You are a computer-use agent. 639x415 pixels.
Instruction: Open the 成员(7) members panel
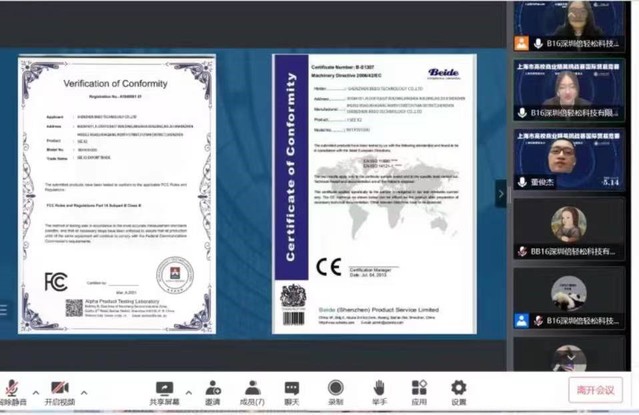[x=253, y=391]
